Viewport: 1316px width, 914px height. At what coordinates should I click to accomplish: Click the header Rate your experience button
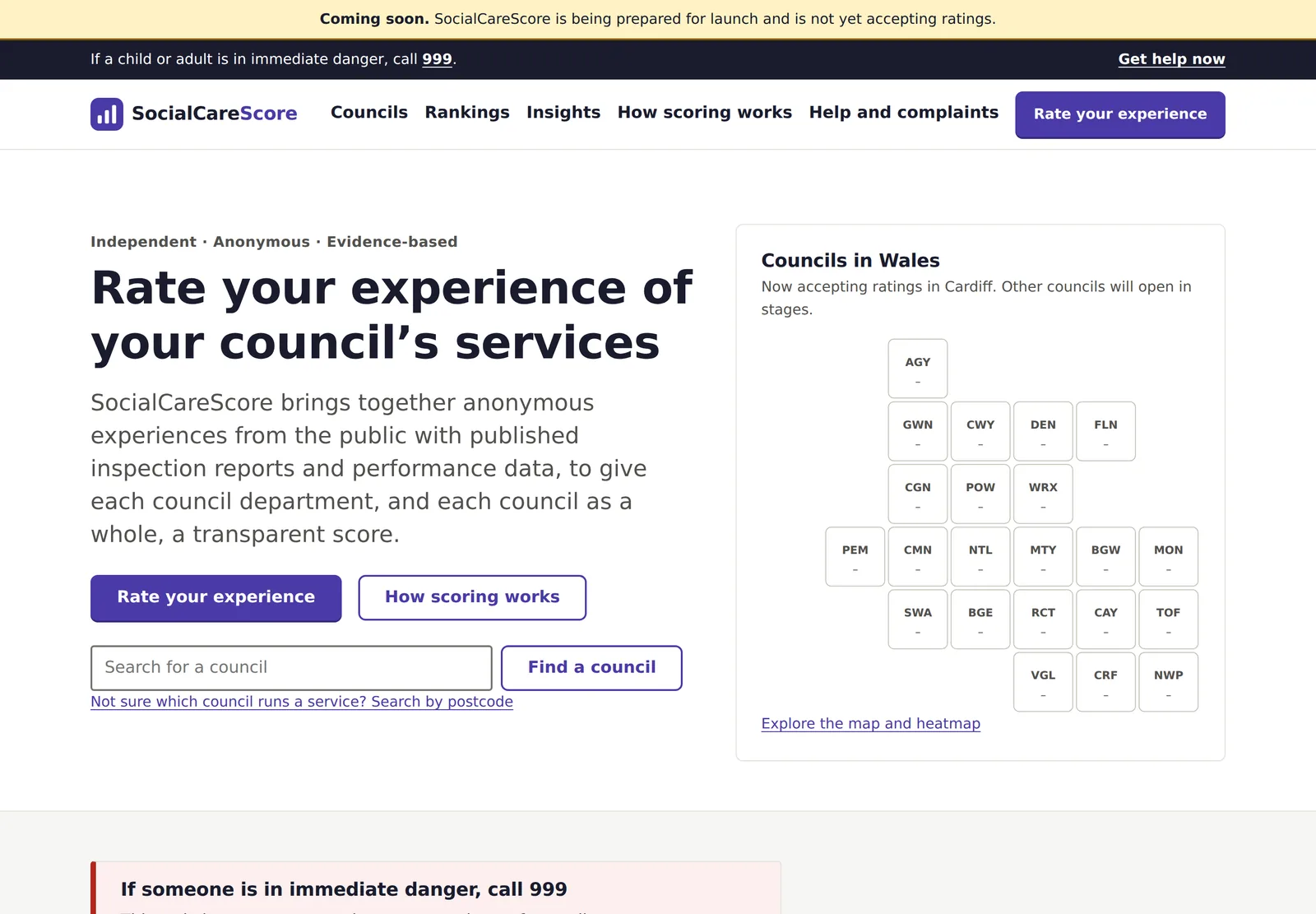tap(1120, 114)
